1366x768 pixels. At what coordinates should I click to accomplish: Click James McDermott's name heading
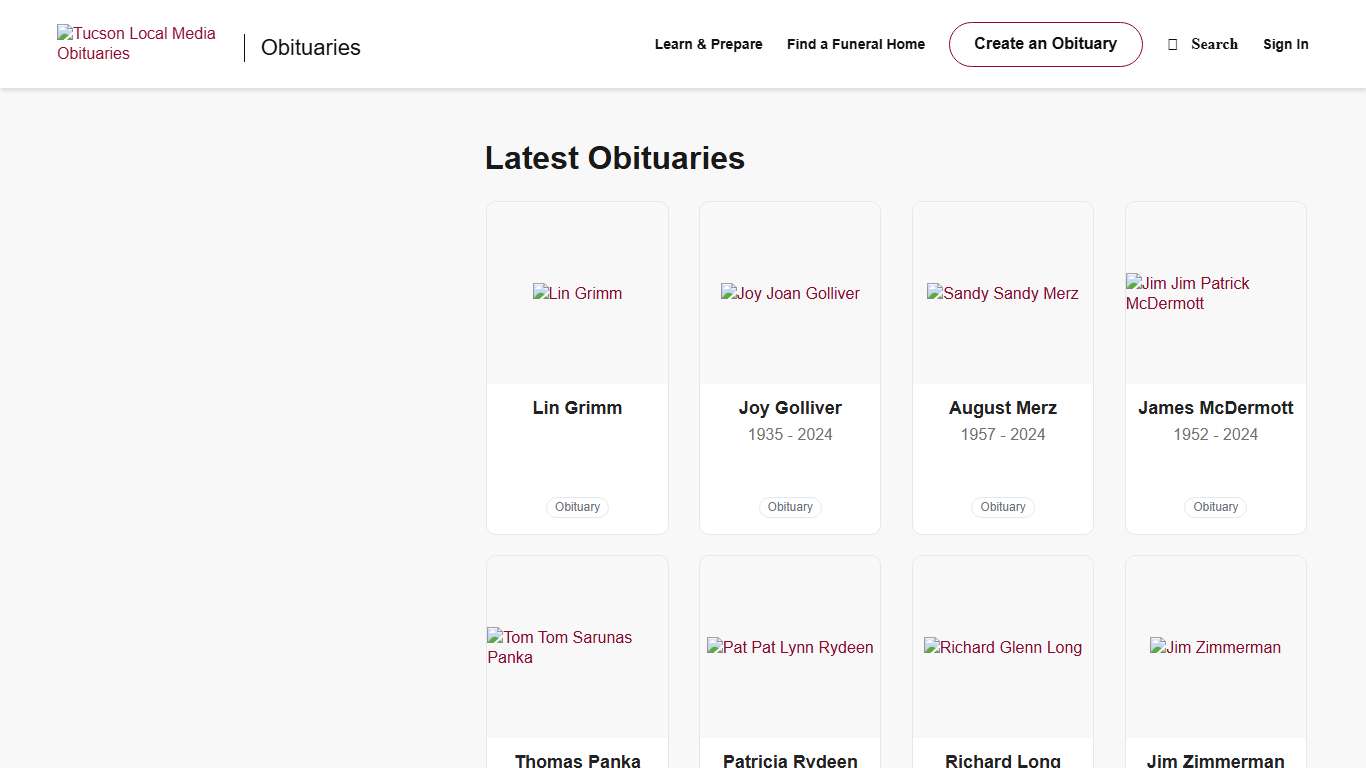1215,408
